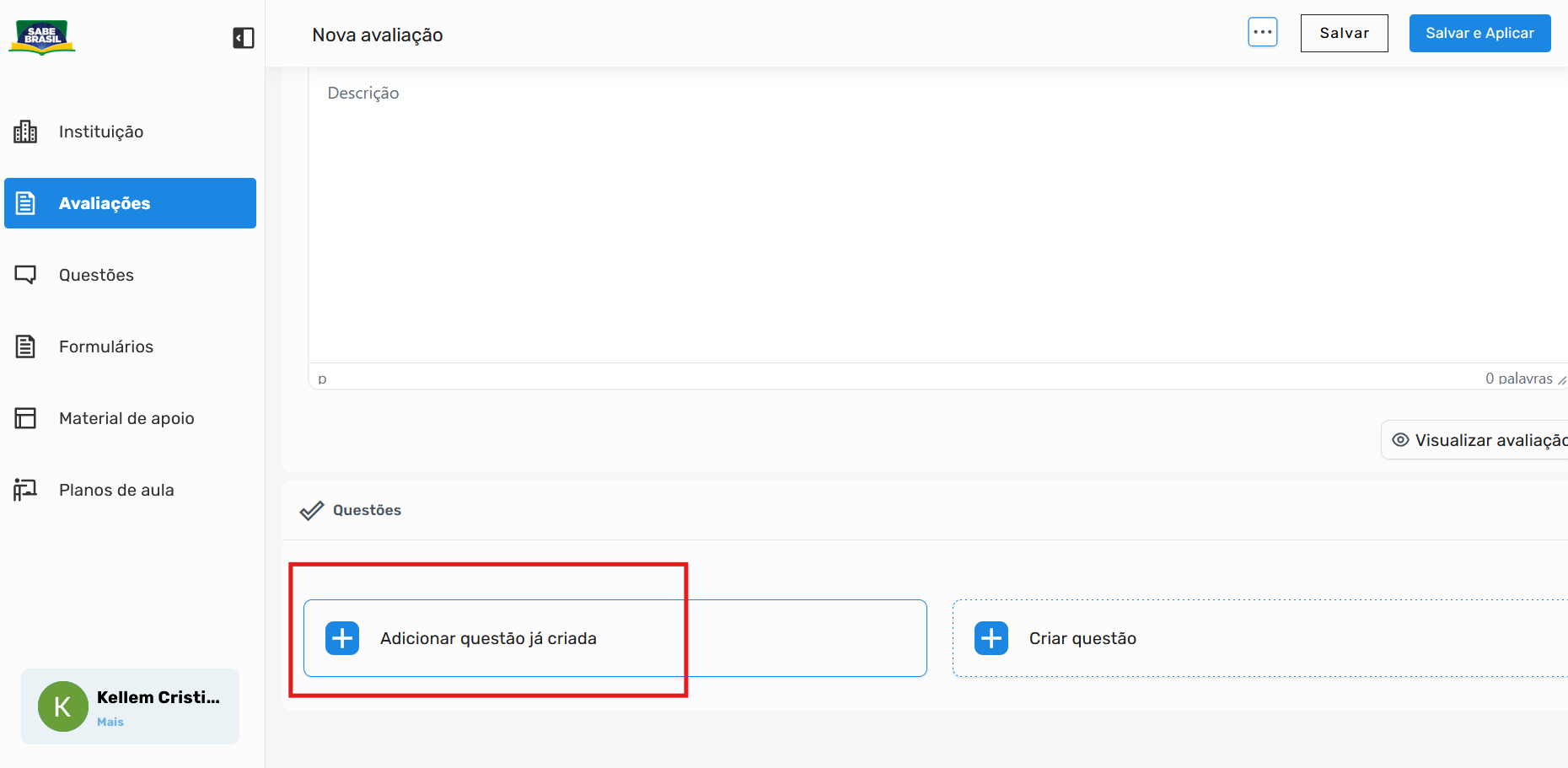
Task: Go to Formulários in the sidebar
Action: pyautogui.click(x=106, y=346)
